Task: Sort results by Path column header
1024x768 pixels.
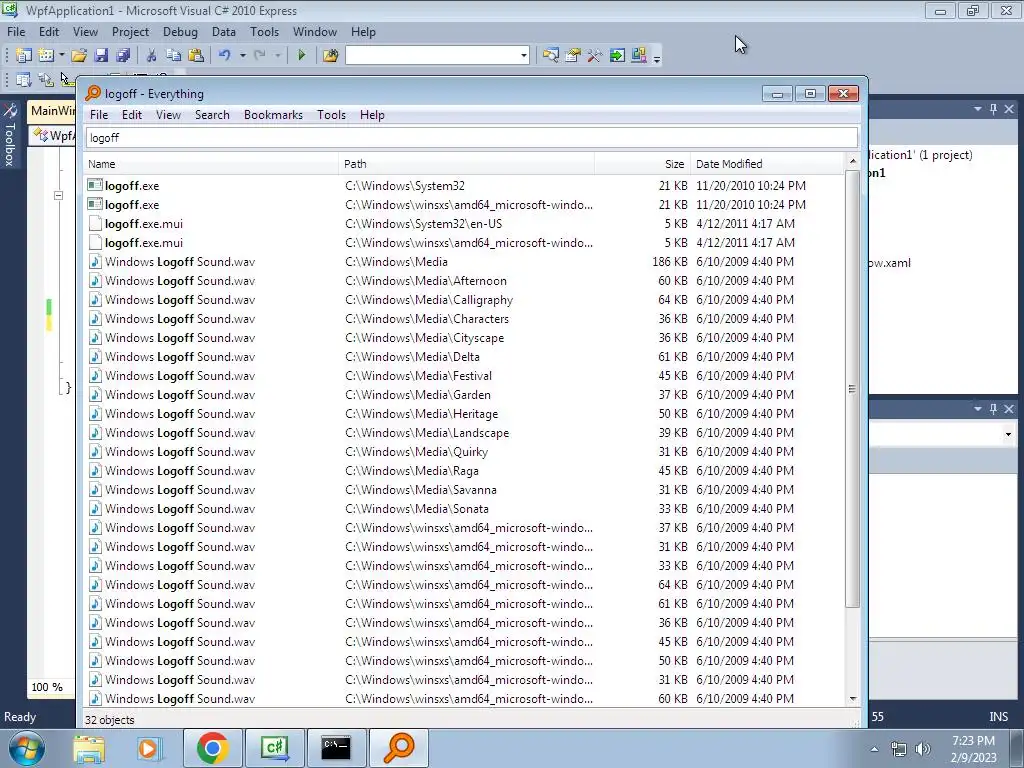Action: pyautogui.click(x=466, y=164)
